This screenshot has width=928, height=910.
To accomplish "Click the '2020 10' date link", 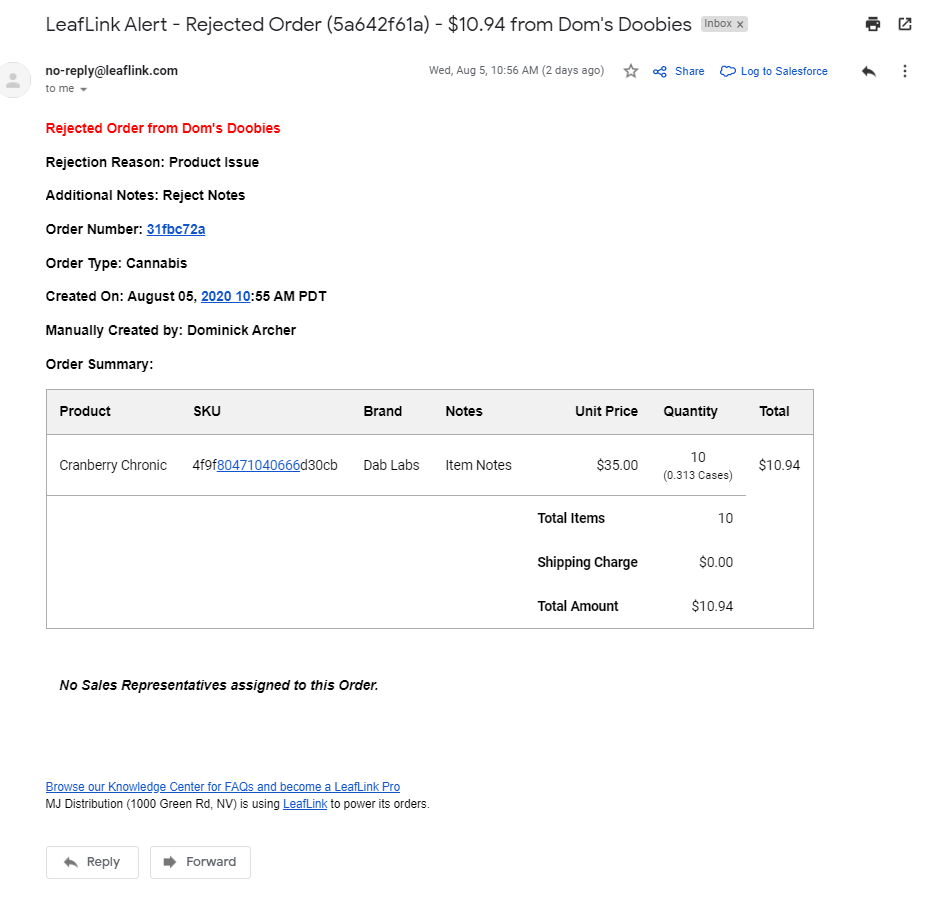I will pyautogui.click(x=225, y=296).
